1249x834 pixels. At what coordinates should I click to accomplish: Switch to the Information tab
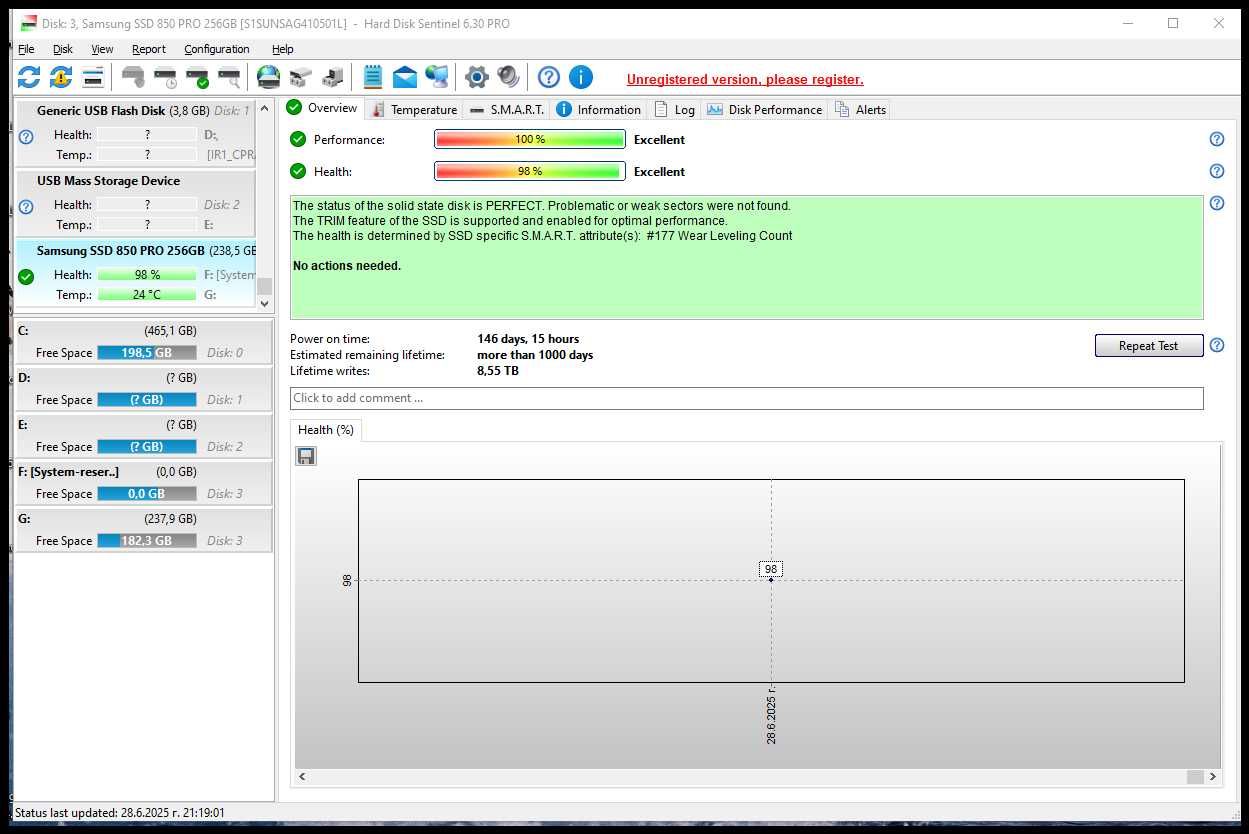click(598, 109)
